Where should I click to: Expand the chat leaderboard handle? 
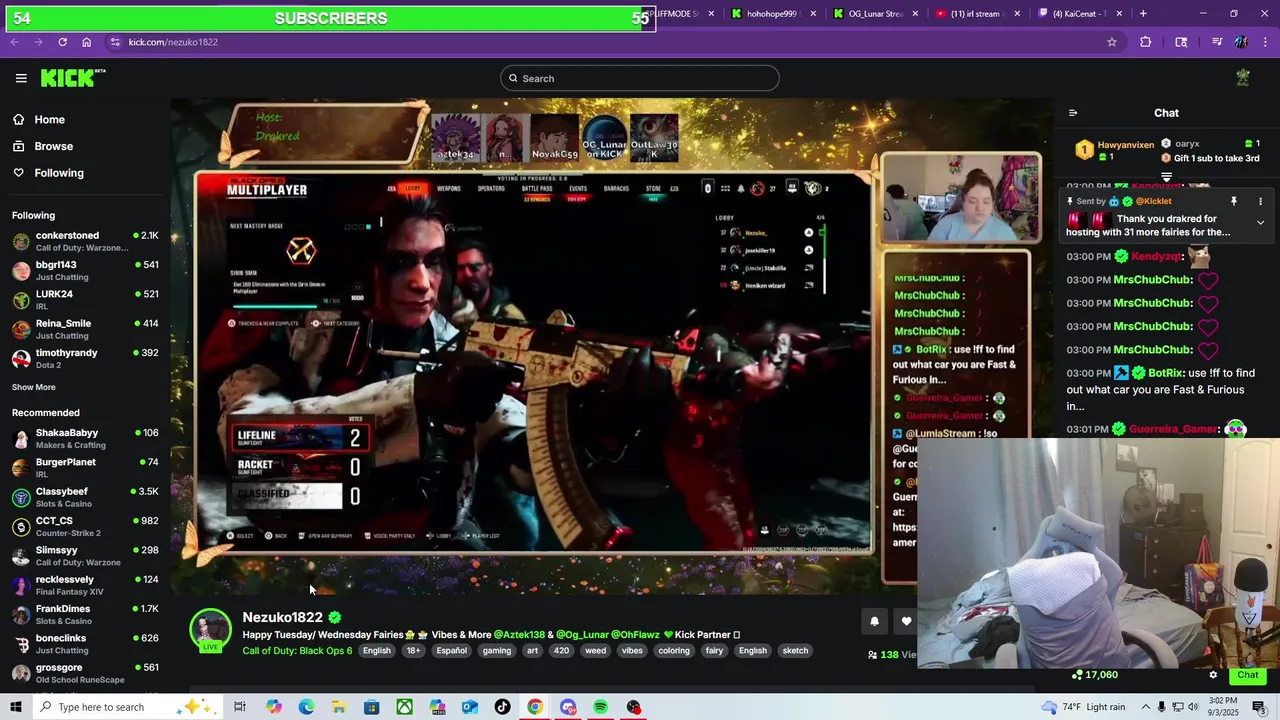pyautogui.click(x=1166, y=176)
